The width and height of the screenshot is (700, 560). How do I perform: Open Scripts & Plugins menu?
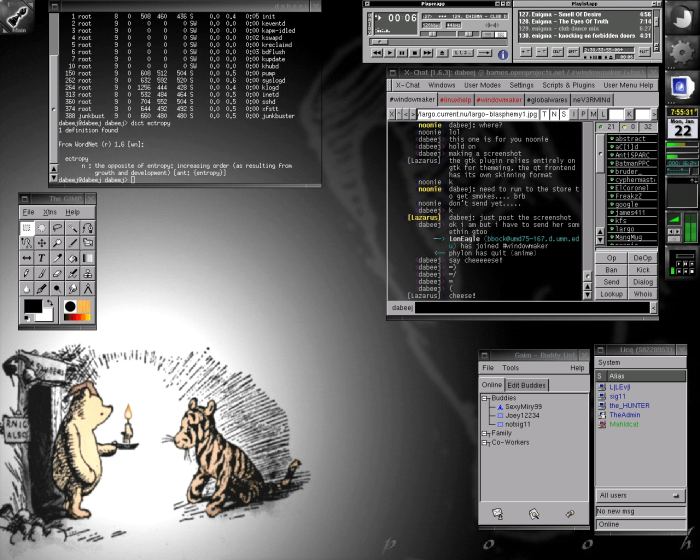pos(568,85)
